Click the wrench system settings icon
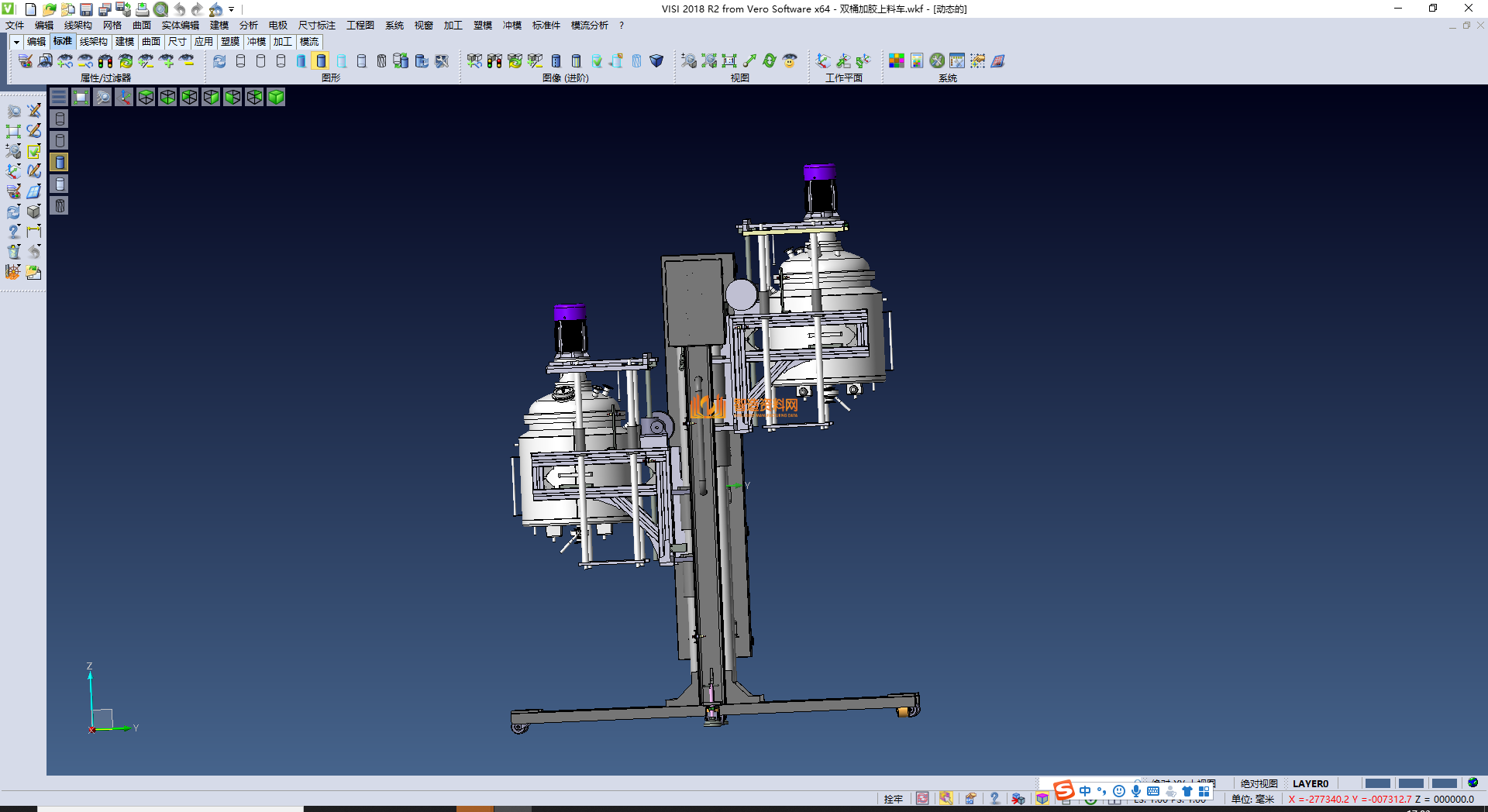 tap(937, 61)
